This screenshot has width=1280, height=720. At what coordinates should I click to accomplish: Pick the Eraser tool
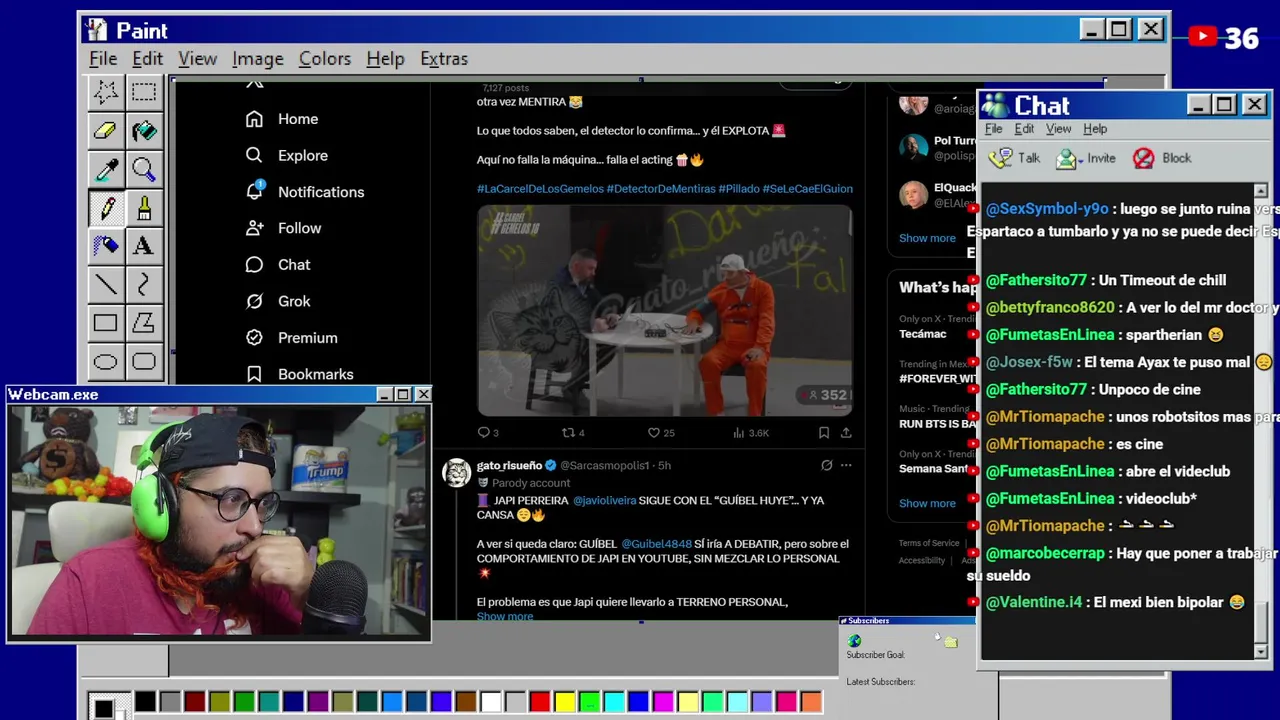click(105, 131)
